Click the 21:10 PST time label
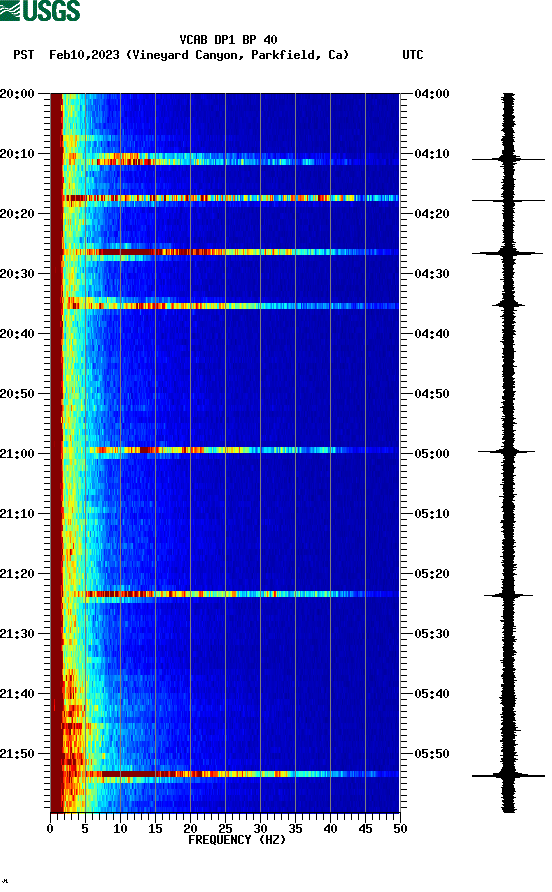The width and height of the screenshot is (552, 892). pyautogui.click(x=18, y=514)
